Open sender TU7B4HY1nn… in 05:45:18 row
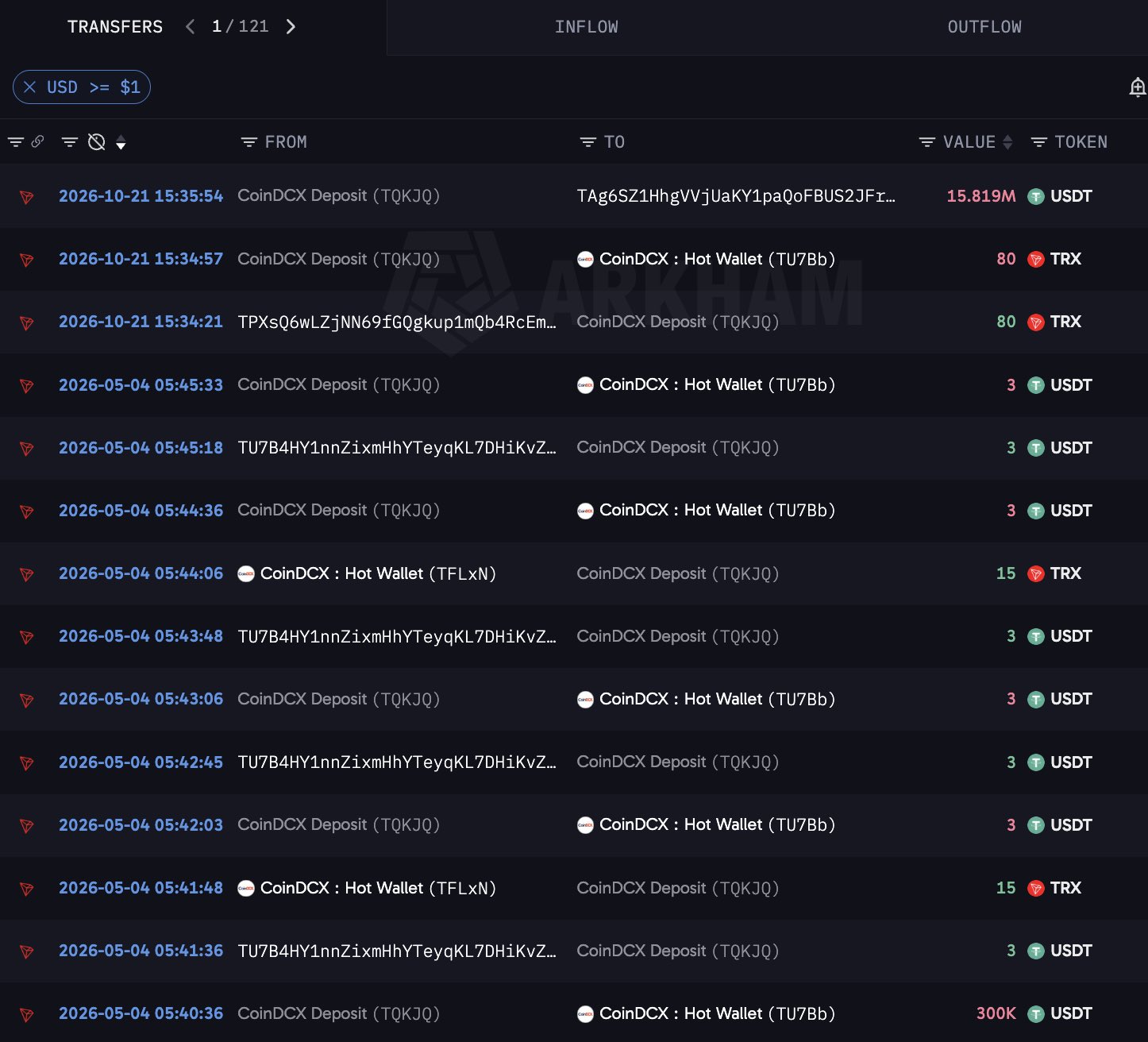Image resolution: width=1148 pixels, height=1042 pixels. pos(397,447)
